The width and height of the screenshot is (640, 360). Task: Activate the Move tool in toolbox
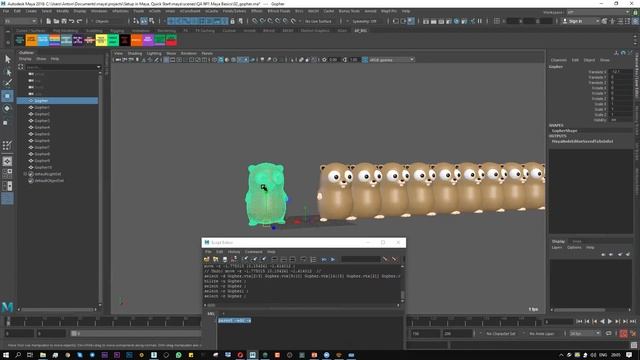(7, 96)
